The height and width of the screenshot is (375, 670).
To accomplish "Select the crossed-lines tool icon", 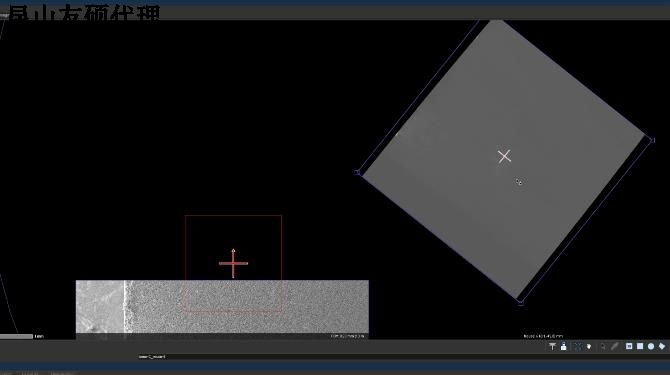I will [578, 346].
